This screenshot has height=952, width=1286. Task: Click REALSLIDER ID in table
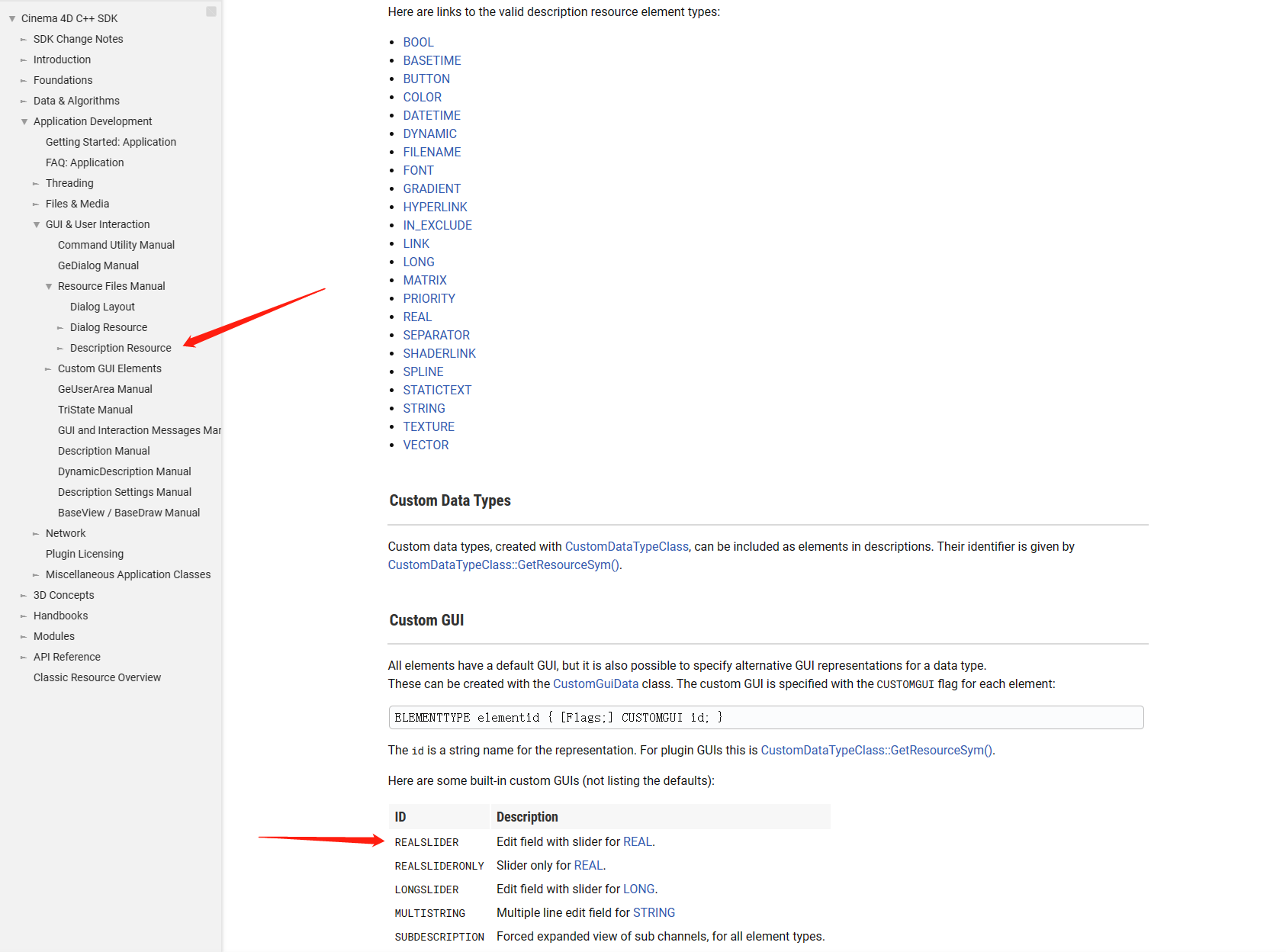coord(426,842)
